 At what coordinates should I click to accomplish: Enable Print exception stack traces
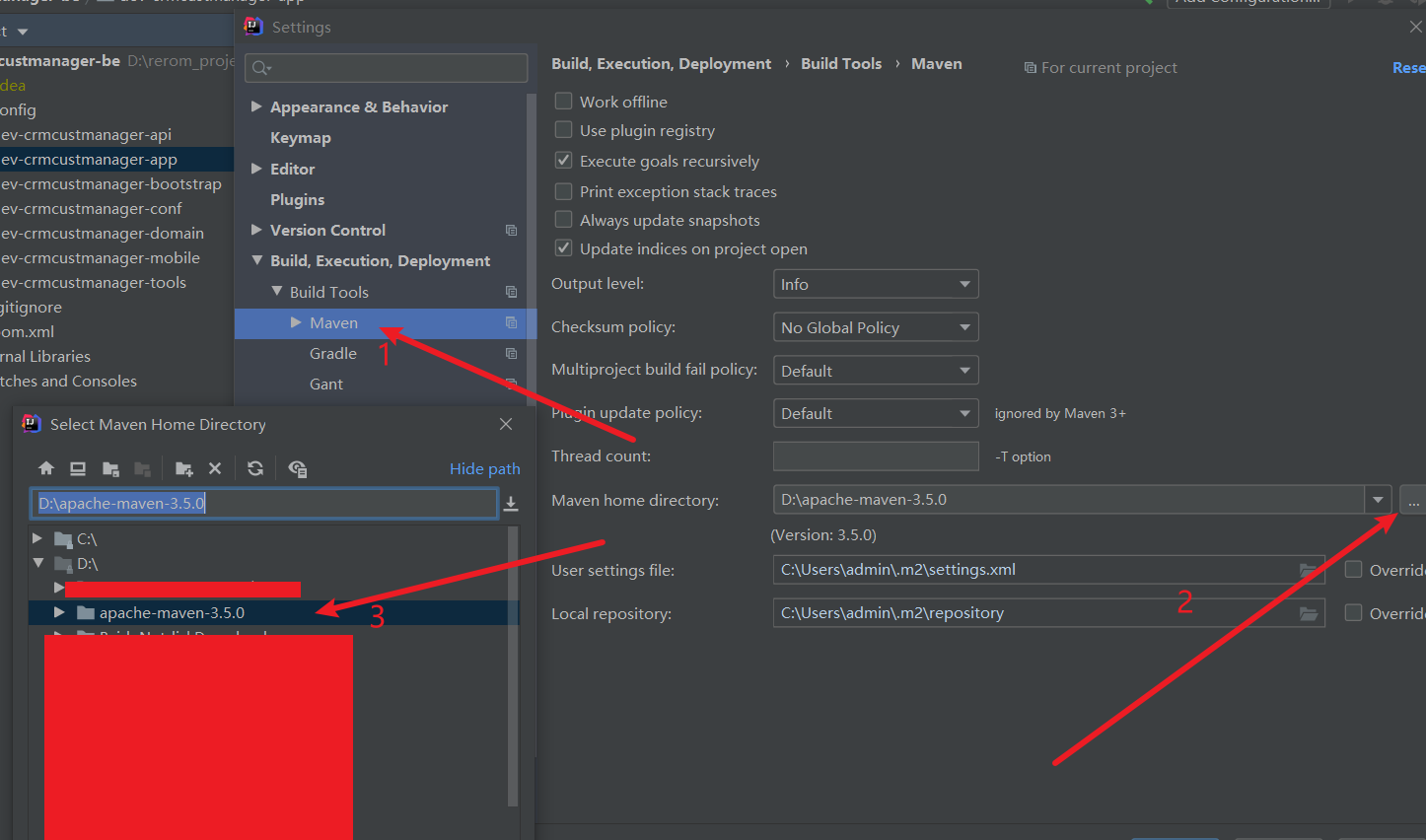pos(563,190)
